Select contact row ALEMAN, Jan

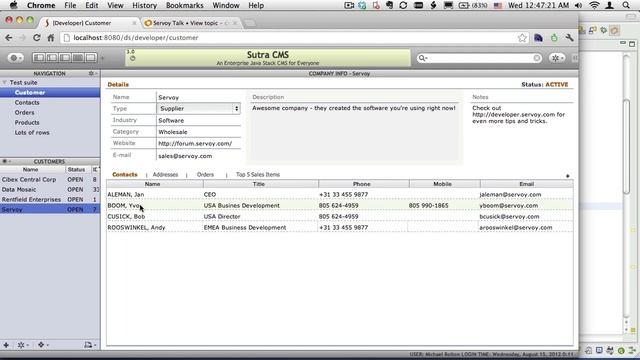coord(340,195)
